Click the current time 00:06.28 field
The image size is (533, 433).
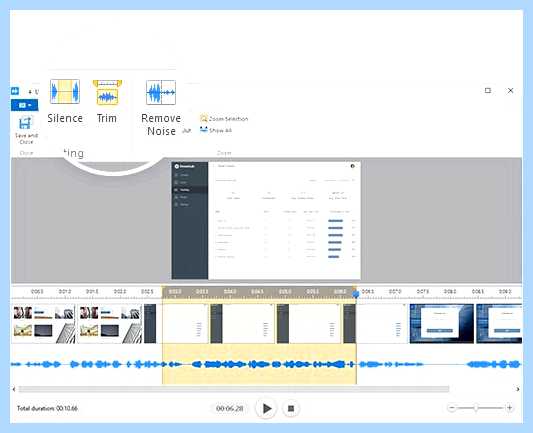pyautogui.click(x=230, y=408)
